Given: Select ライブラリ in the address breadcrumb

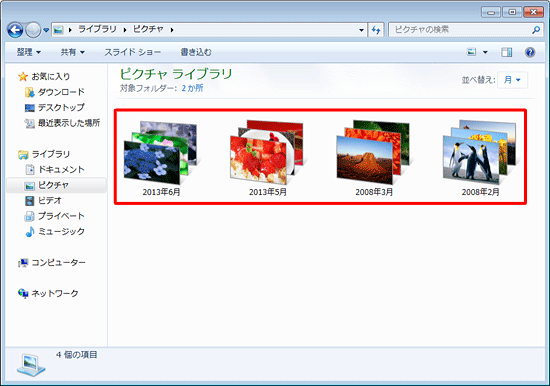Looking at the screenshot, I should pos(97,29).
